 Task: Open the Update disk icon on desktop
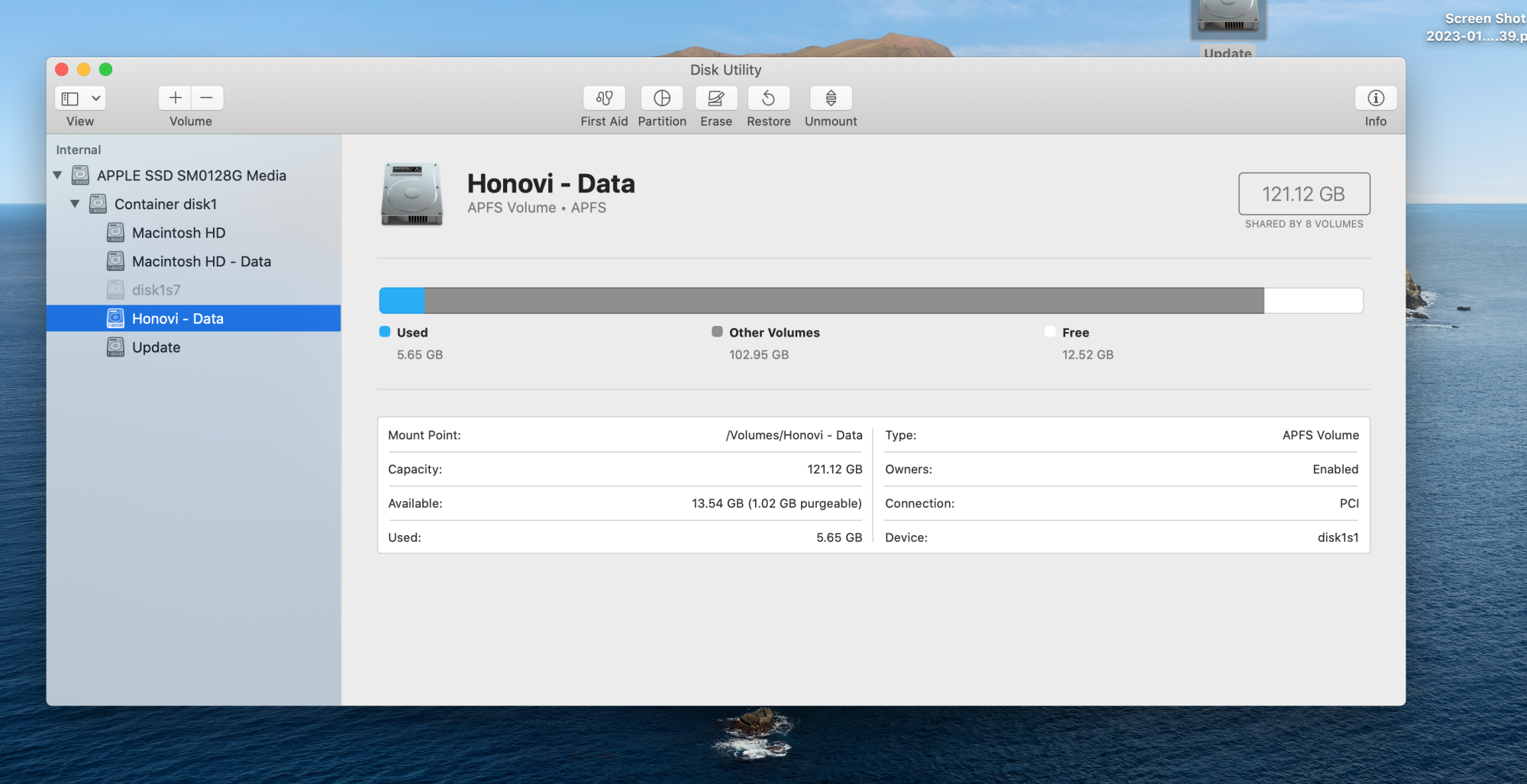click(x=1228, y=19)
